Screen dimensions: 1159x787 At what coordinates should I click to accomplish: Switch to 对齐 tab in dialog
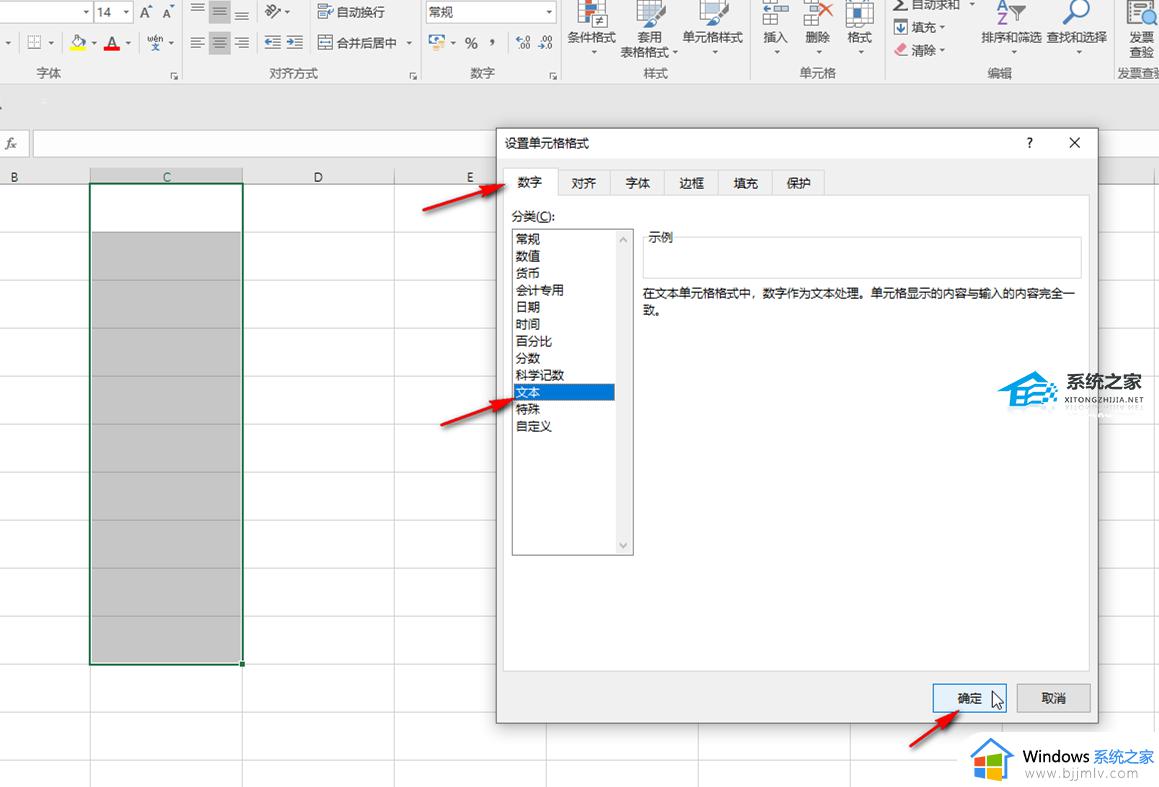[x=583, y=183]
